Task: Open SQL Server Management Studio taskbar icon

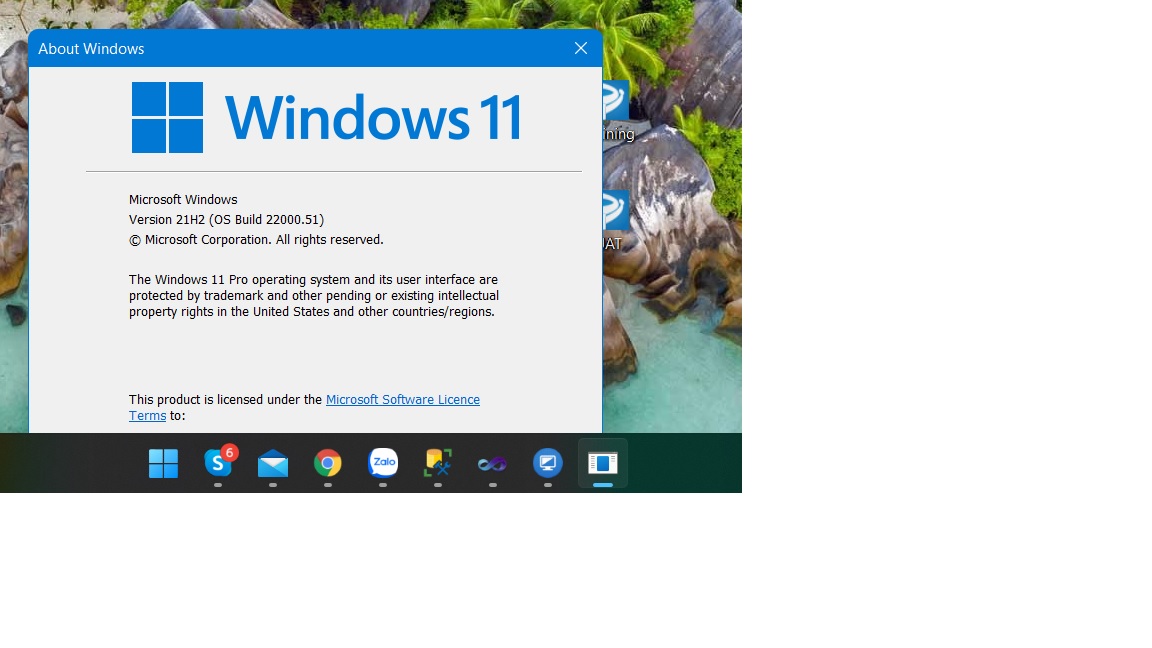Action: (x=438, y=464)
